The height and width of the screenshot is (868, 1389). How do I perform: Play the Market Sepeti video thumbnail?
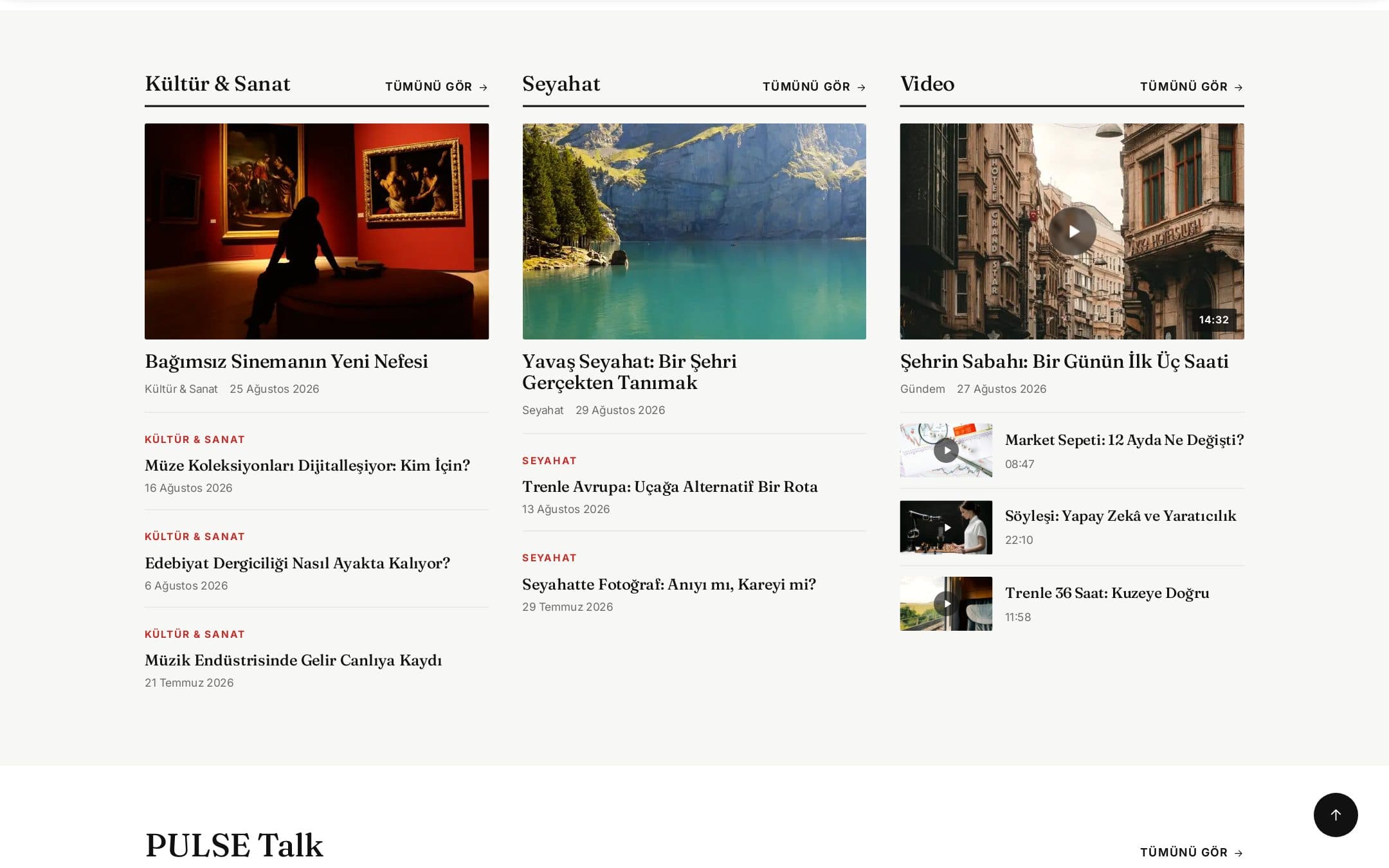946,450
